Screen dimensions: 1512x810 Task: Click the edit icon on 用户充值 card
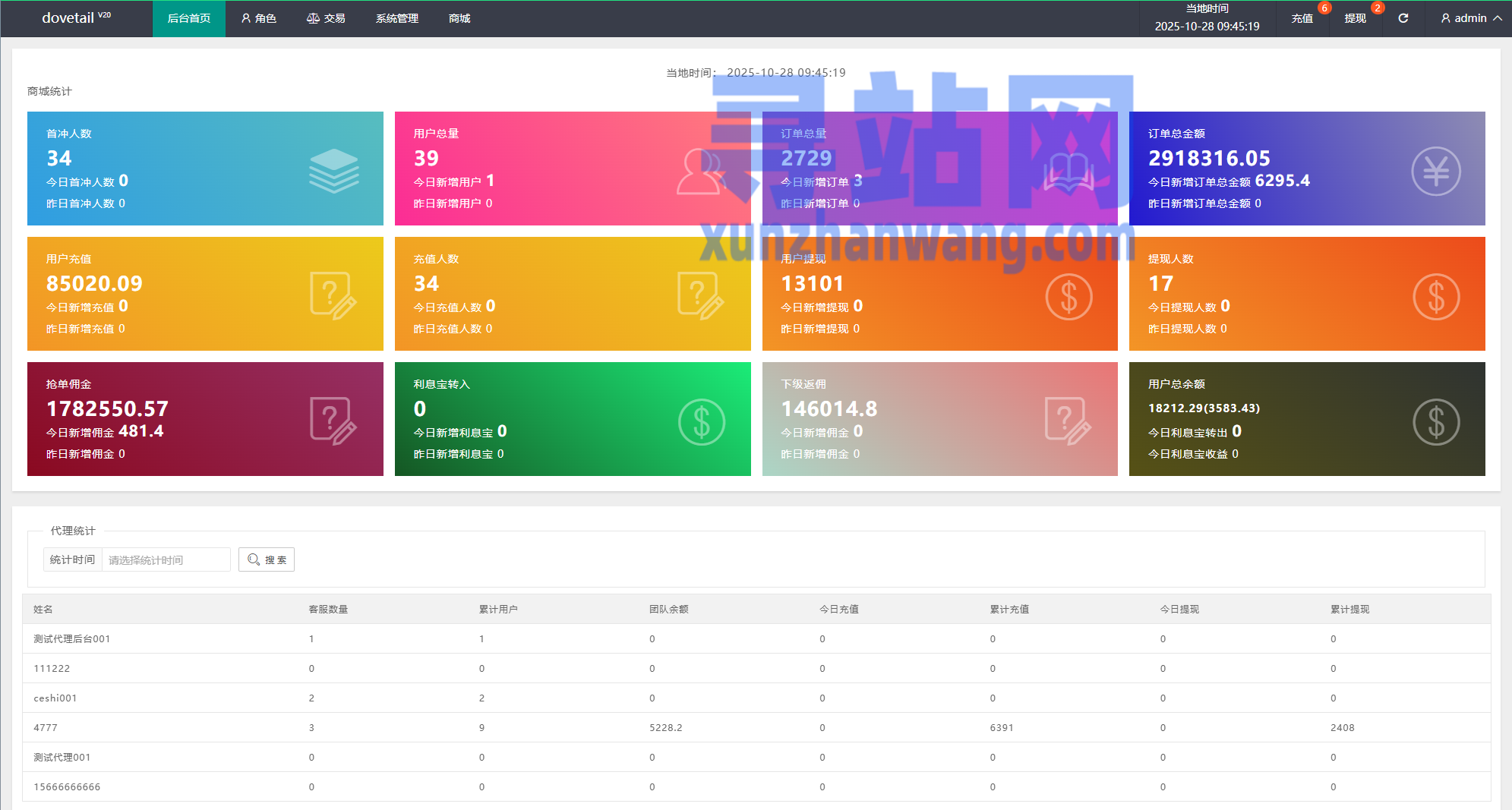(333, 295)
